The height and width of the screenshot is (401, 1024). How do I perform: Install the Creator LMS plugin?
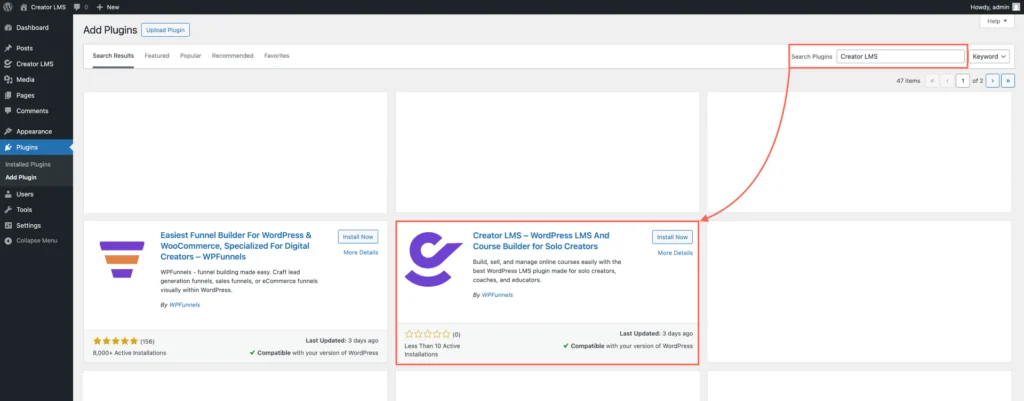click(x=673, y=236)
